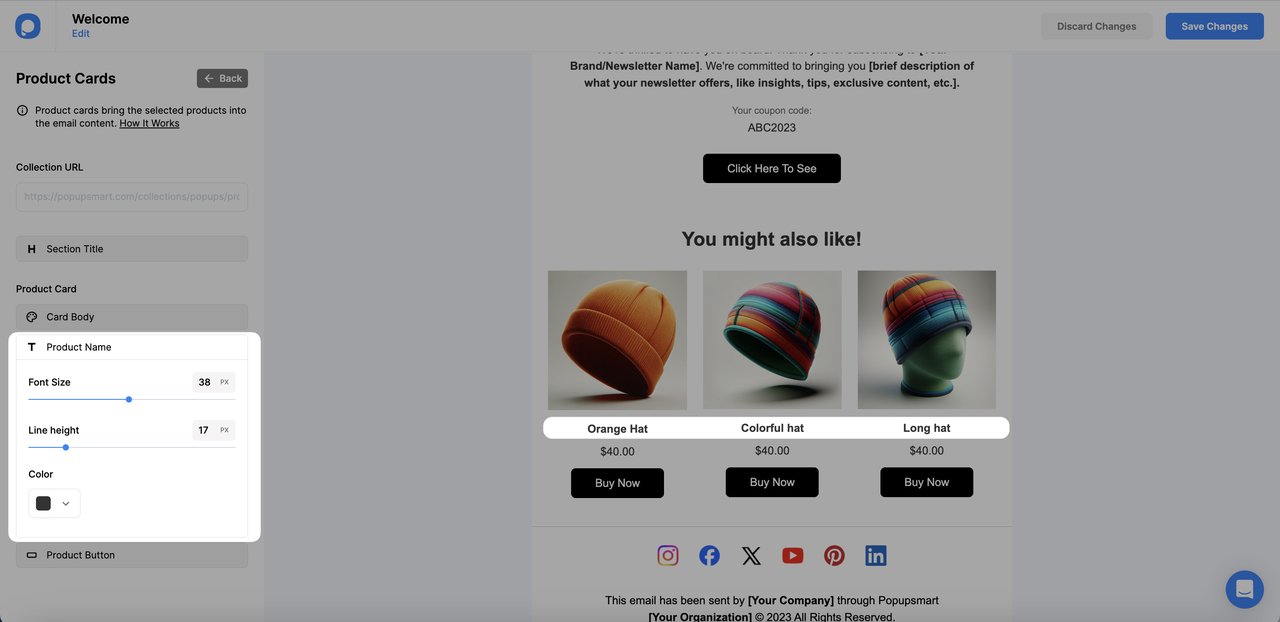Select the Orange Hat product image

pos(617,340)
